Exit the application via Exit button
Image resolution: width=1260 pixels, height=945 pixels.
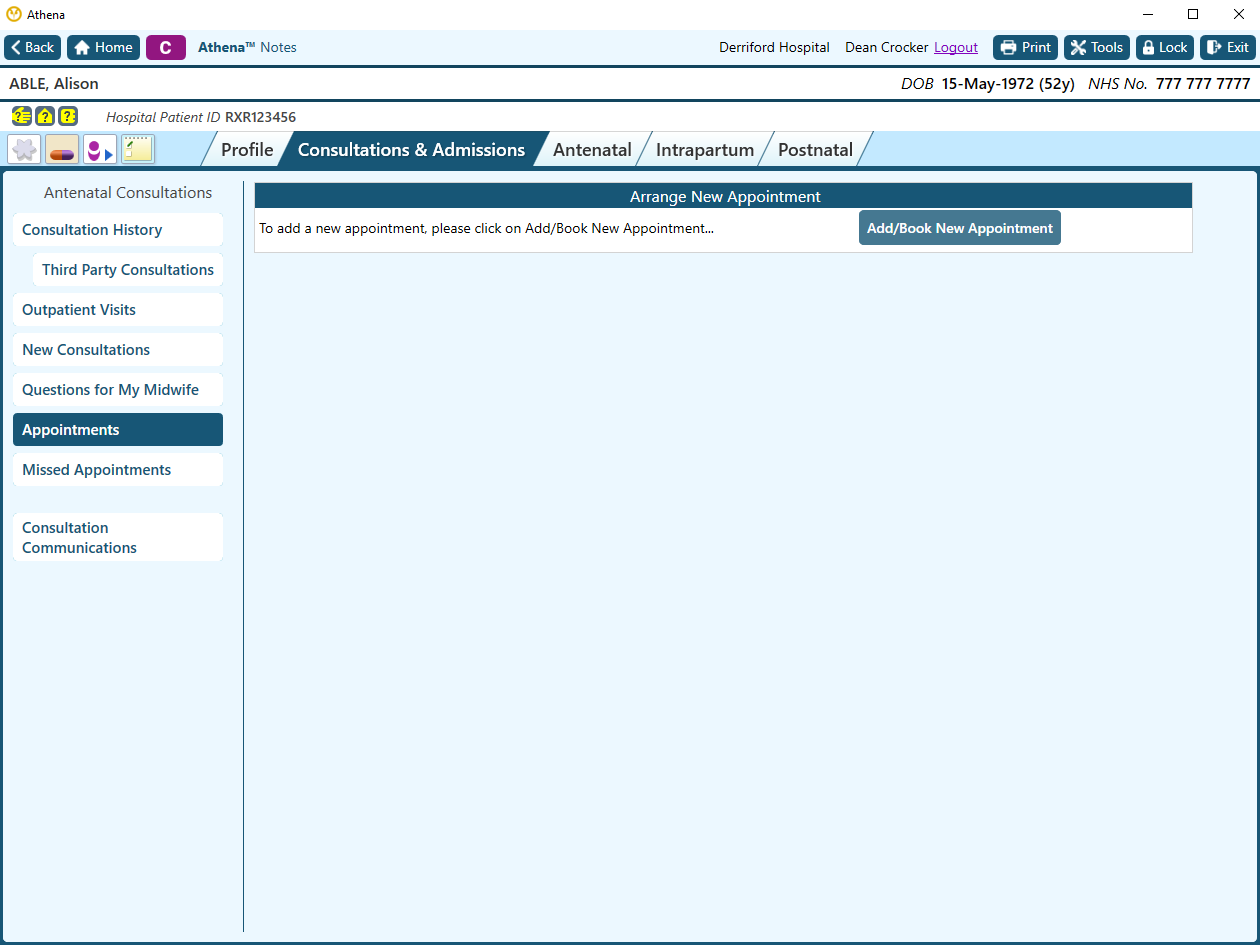tap(1227, 47)
